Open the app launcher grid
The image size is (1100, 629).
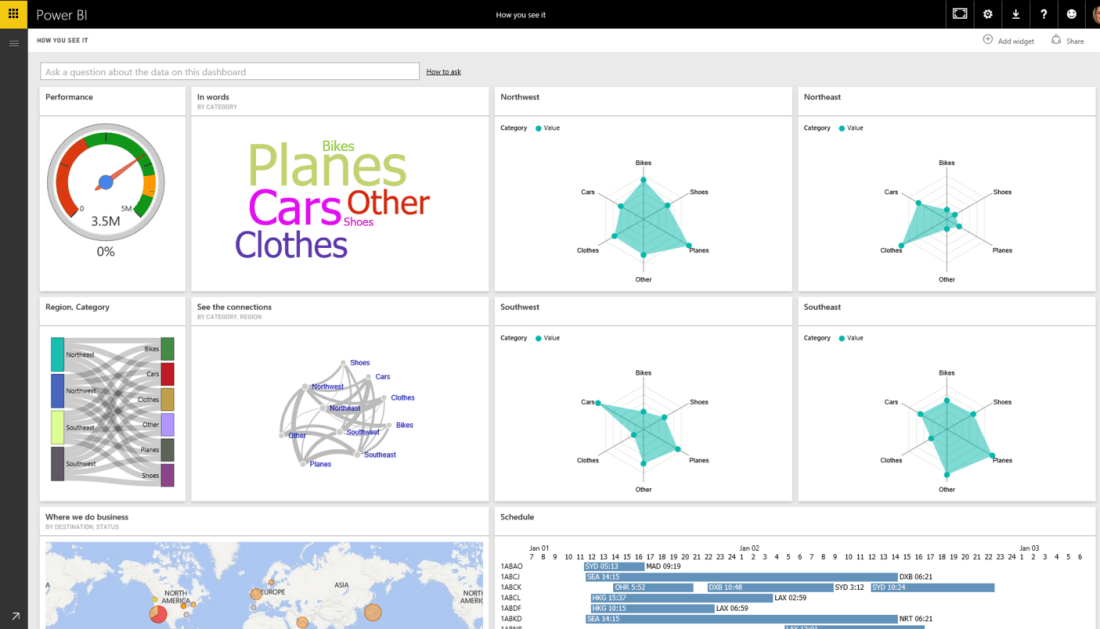pyautogui.click(x=13, y=14)
